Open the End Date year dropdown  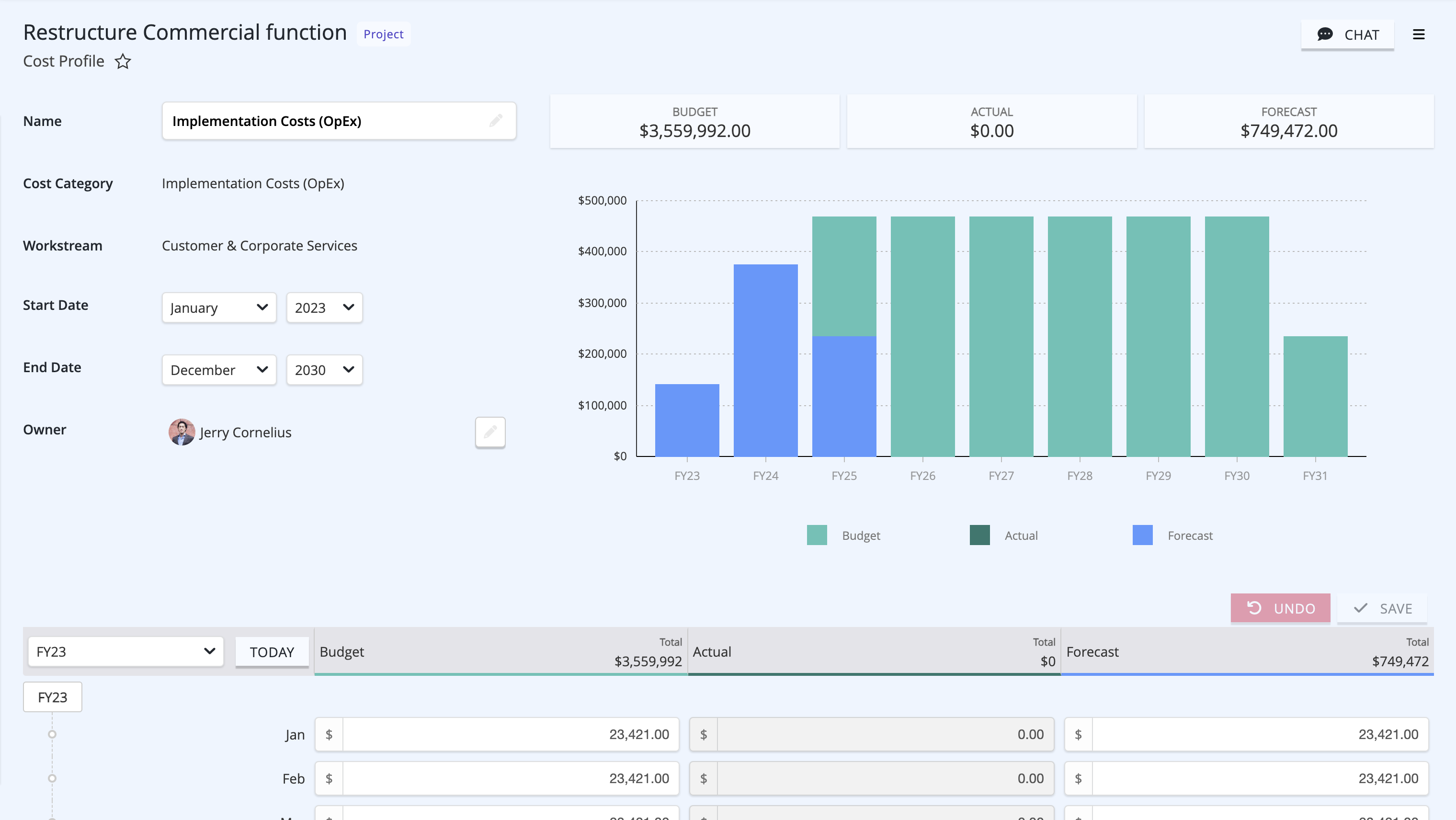(324, 370)
